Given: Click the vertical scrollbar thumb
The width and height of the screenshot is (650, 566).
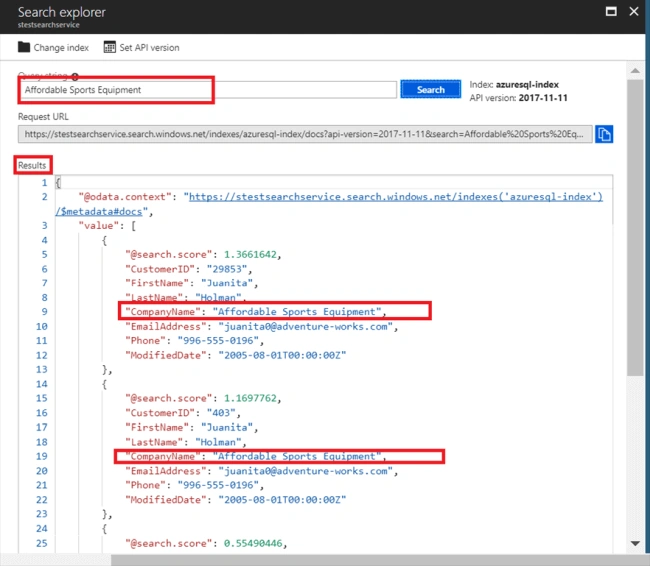Looking at the screenshot, I should pyautogui.click(x=635, y=227).
